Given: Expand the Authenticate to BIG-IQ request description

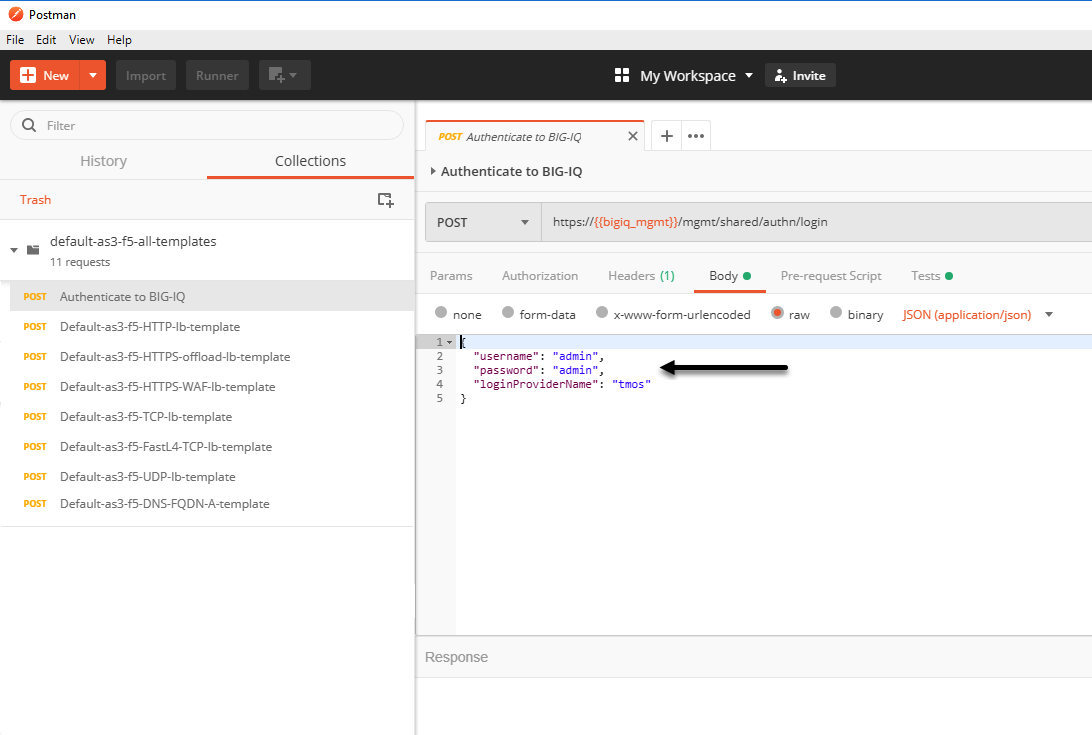Looking at the screenshot, I should coord(433,171).
